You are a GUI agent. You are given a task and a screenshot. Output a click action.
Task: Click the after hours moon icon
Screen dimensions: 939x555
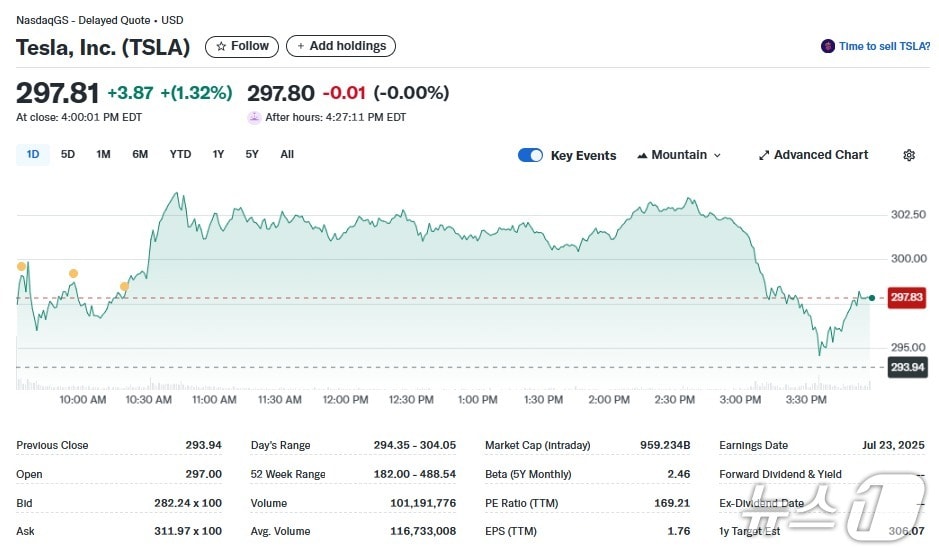[255, 117]
